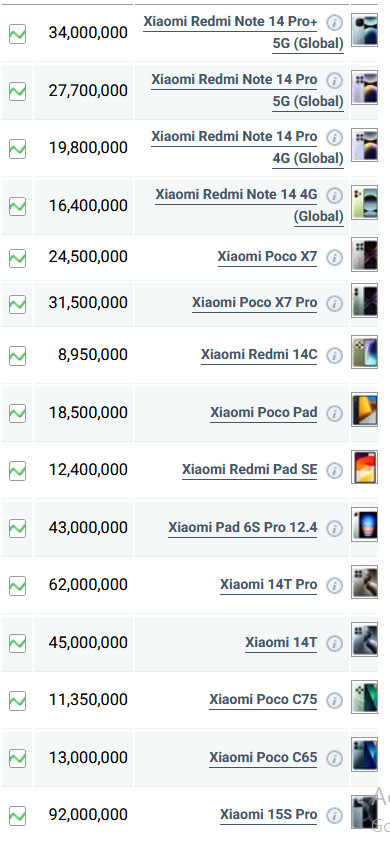Click info icon next to Xiaomi 14T
390x841 pixels.
click(x=334, y=643)
